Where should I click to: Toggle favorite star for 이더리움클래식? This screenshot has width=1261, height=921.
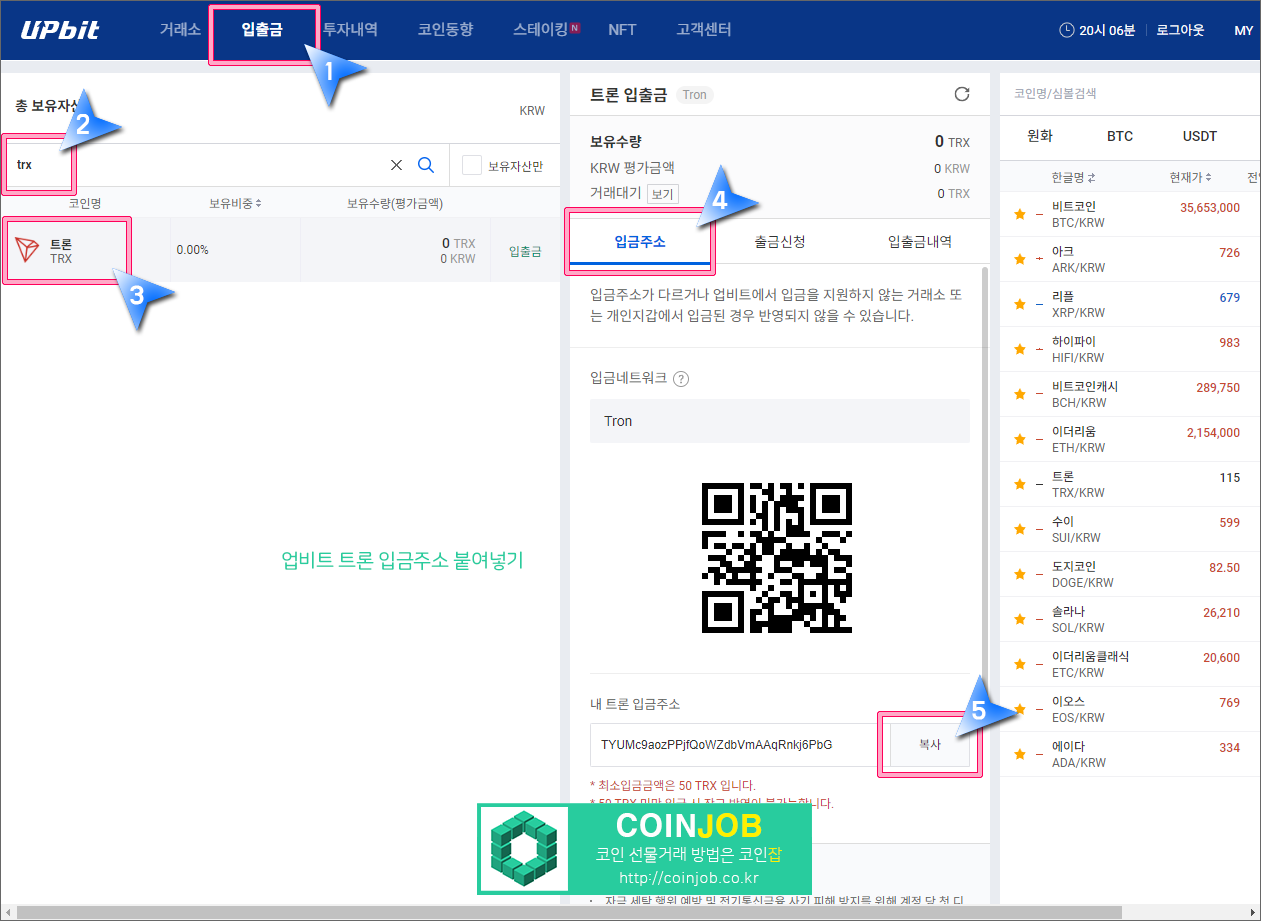(1020, 664)
